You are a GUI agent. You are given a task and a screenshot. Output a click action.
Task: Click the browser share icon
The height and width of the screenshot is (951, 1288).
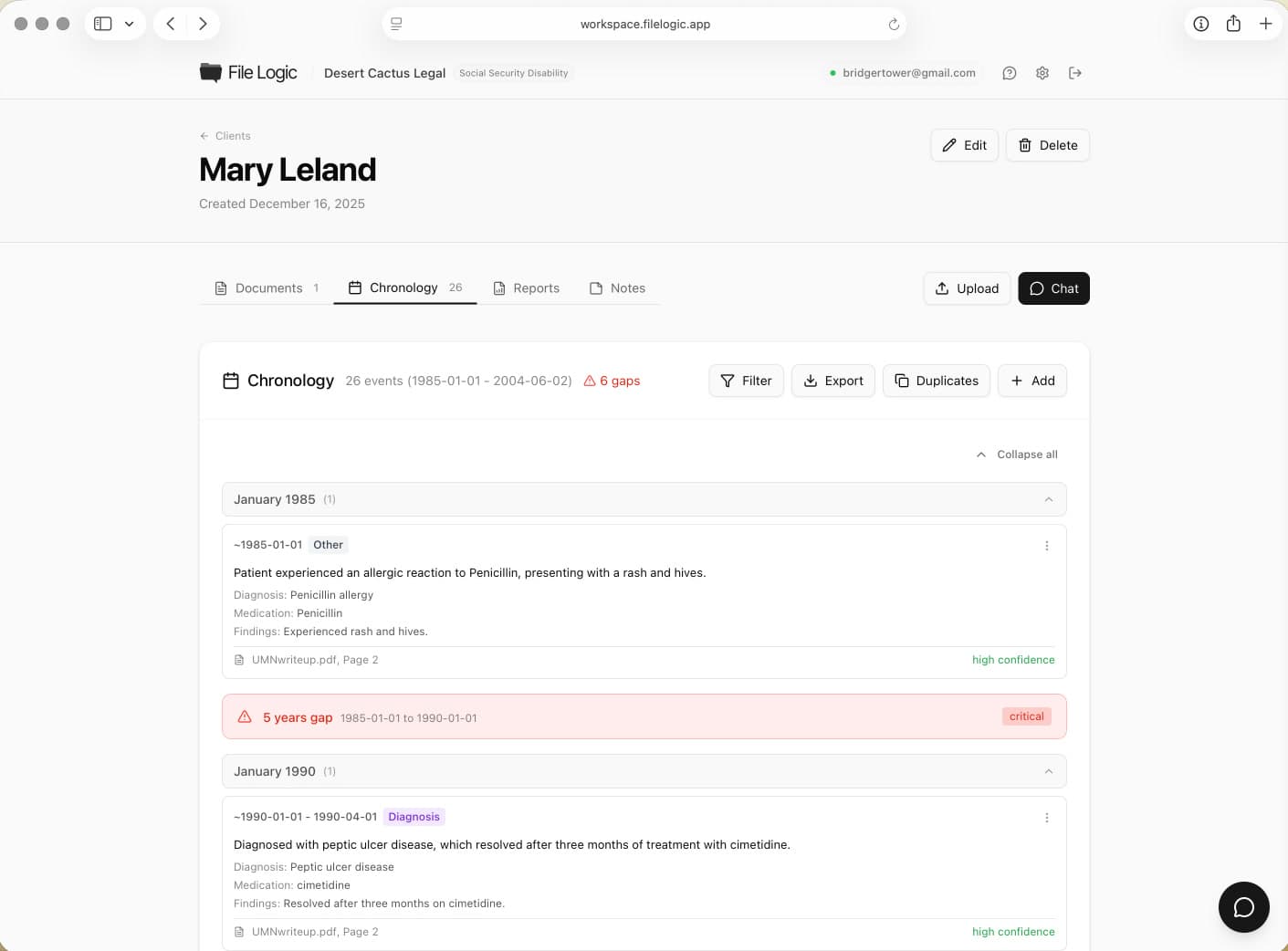[1233, 24]
